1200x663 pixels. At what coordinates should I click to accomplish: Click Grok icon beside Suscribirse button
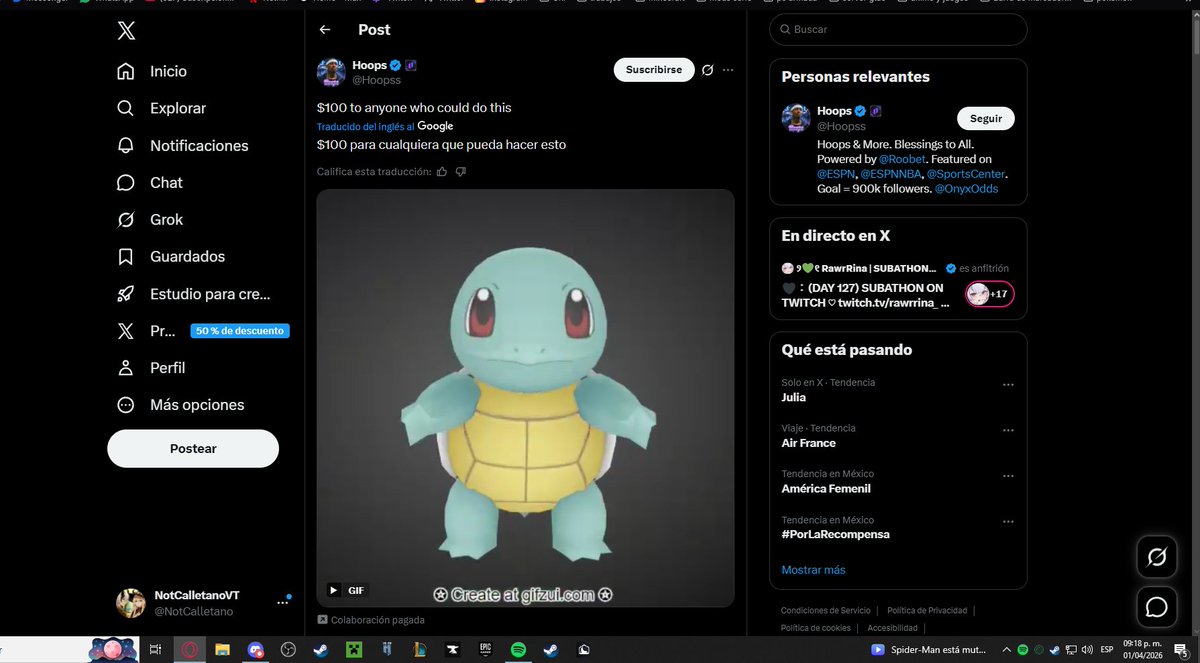(x=707, y=70)
